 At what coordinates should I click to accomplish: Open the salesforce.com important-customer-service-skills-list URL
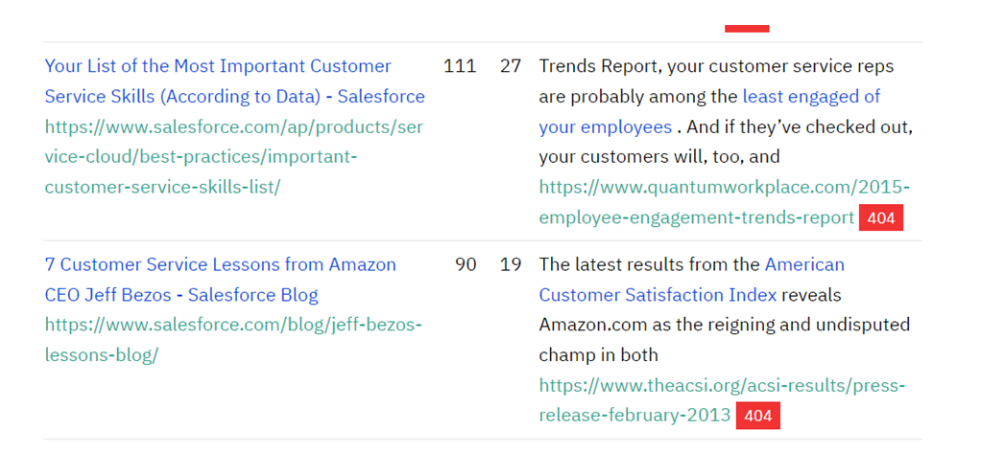(234, 158)
